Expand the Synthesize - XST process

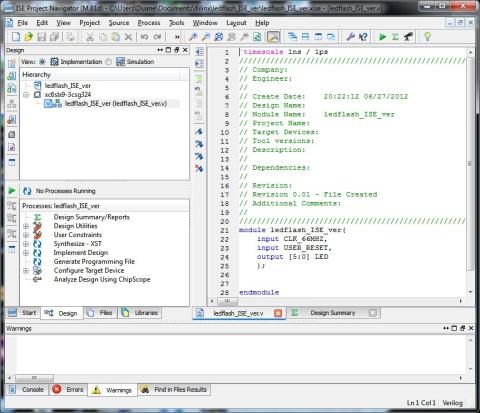[26, 244]
